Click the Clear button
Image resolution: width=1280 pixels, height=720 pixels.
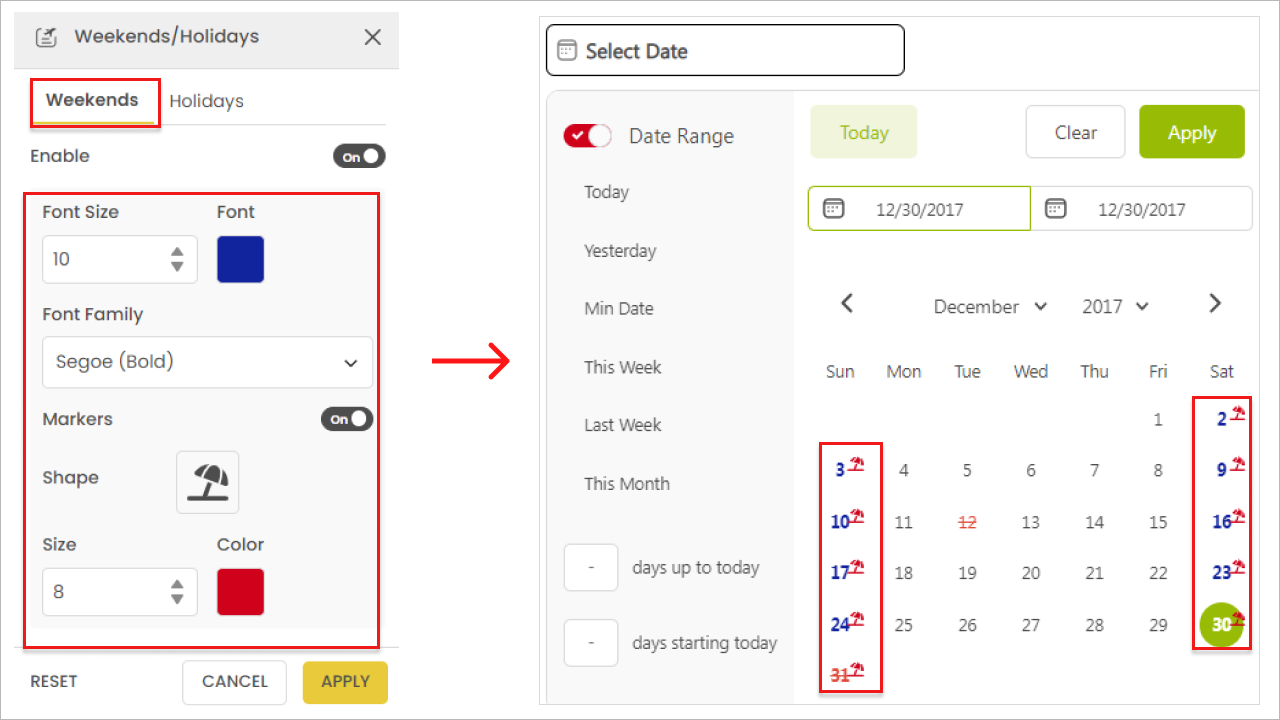click(x=1075, y=132)
